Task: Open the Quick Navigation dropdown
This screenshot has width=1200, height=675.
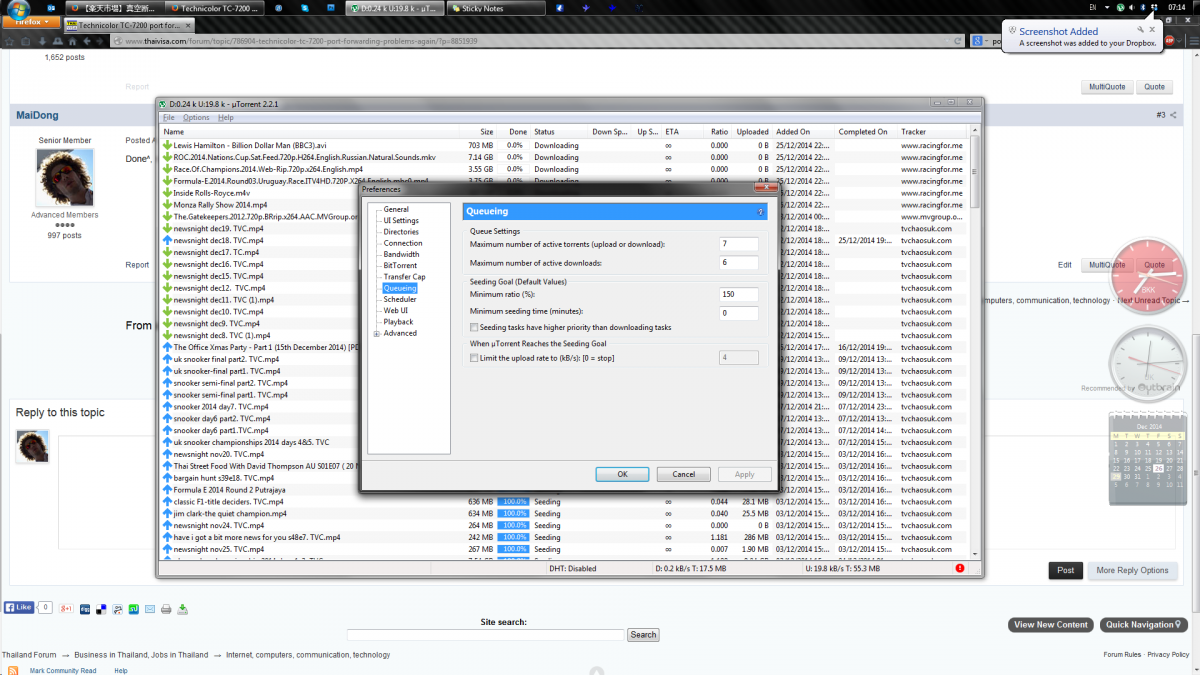Action: pos(1145,625)
